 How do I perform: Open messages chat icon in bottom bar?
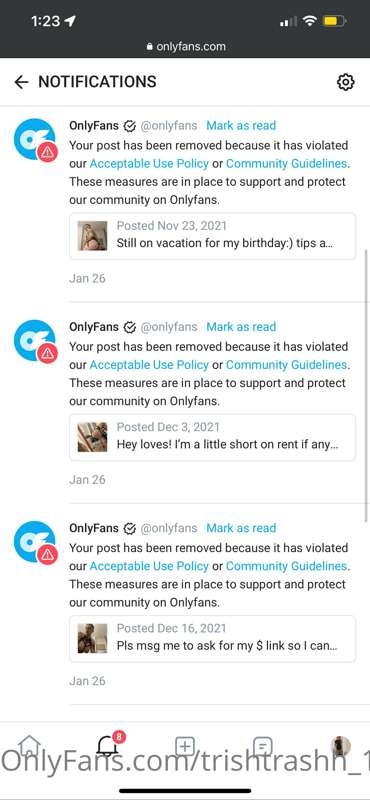262,746
